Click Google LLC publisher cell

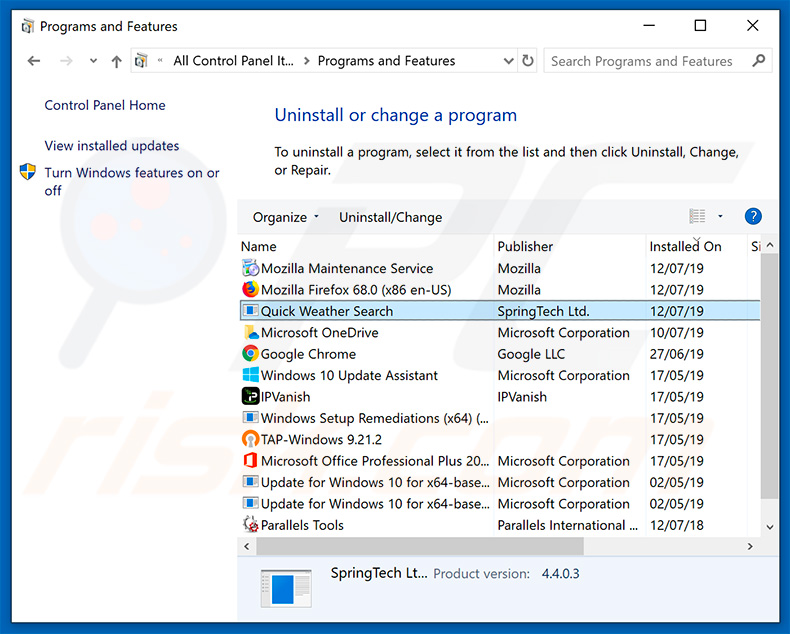point(531,354)
